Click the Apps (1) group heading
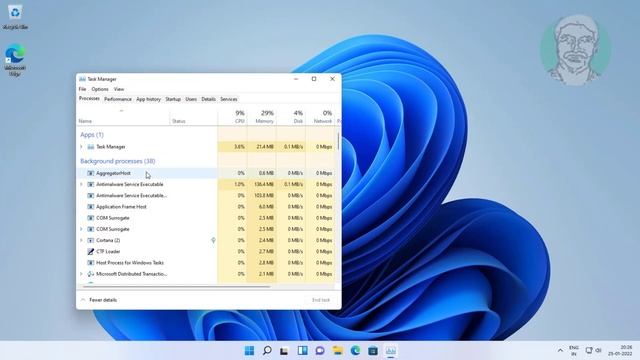Screen dimensions: 640x360 pyautogui.click(x=92, y=135)
